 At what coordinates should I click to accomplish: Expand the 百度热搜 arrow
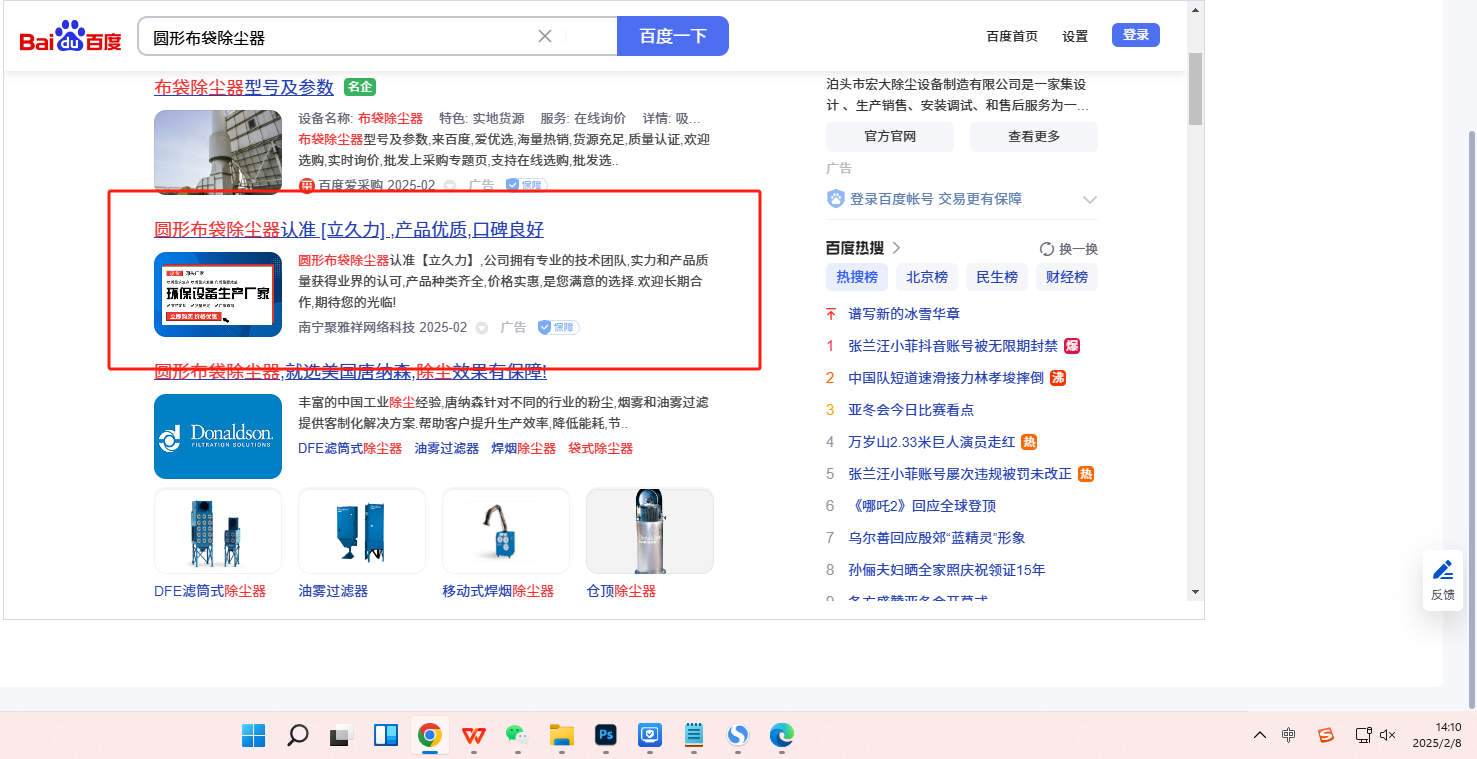pyautogui.click(x=896, y=248)
